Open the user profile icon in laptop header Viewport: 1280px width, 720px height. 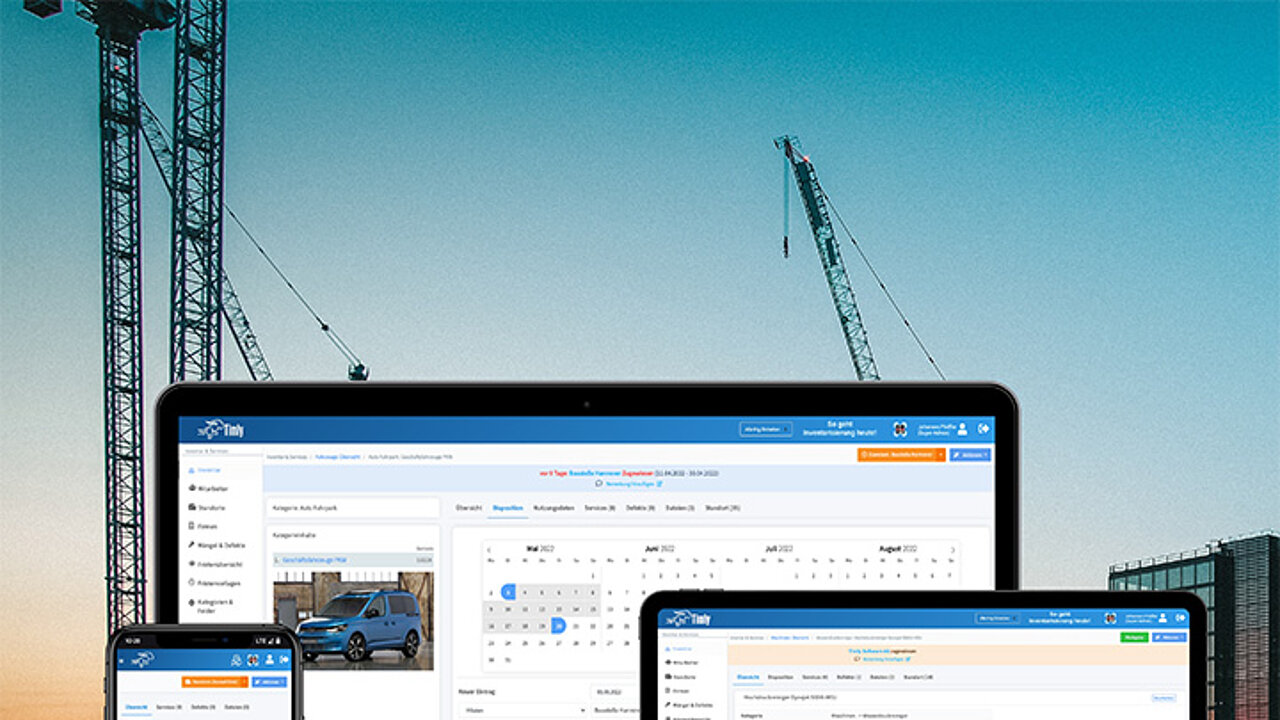coord(962,428)
